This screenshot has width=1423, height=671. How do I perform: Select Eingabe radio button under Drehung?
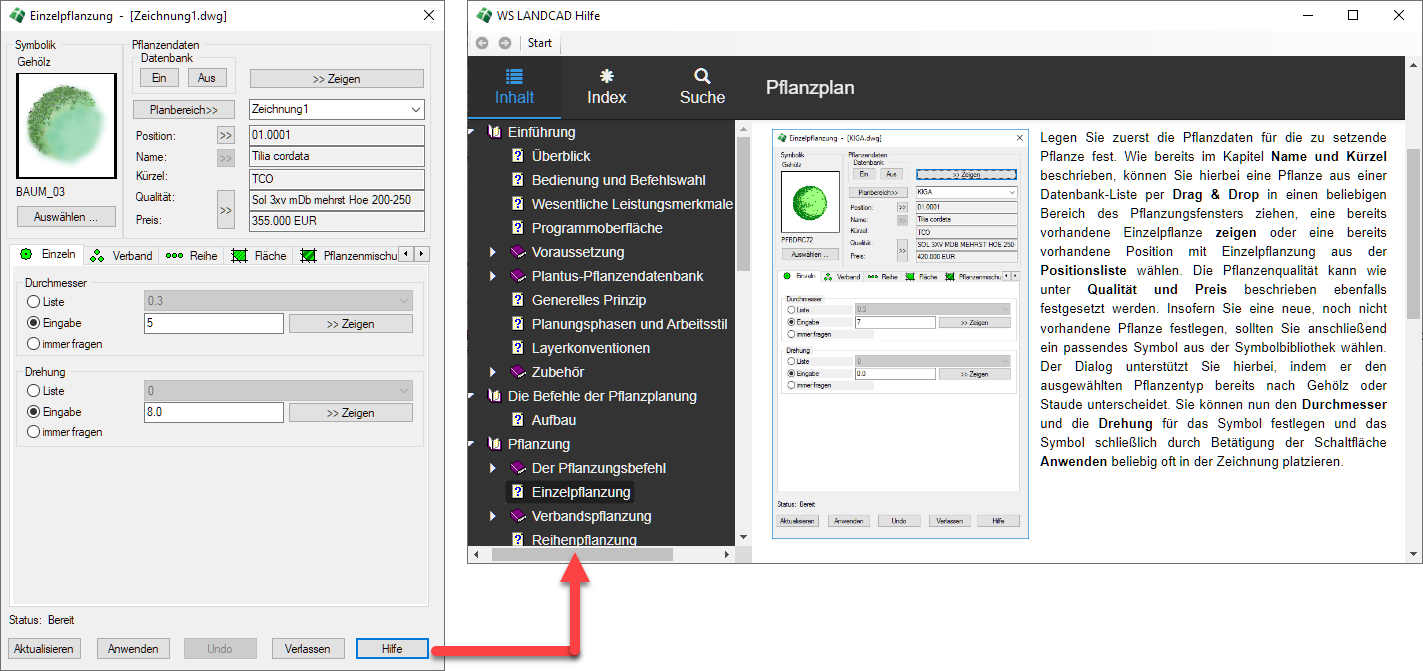[34, 412]
